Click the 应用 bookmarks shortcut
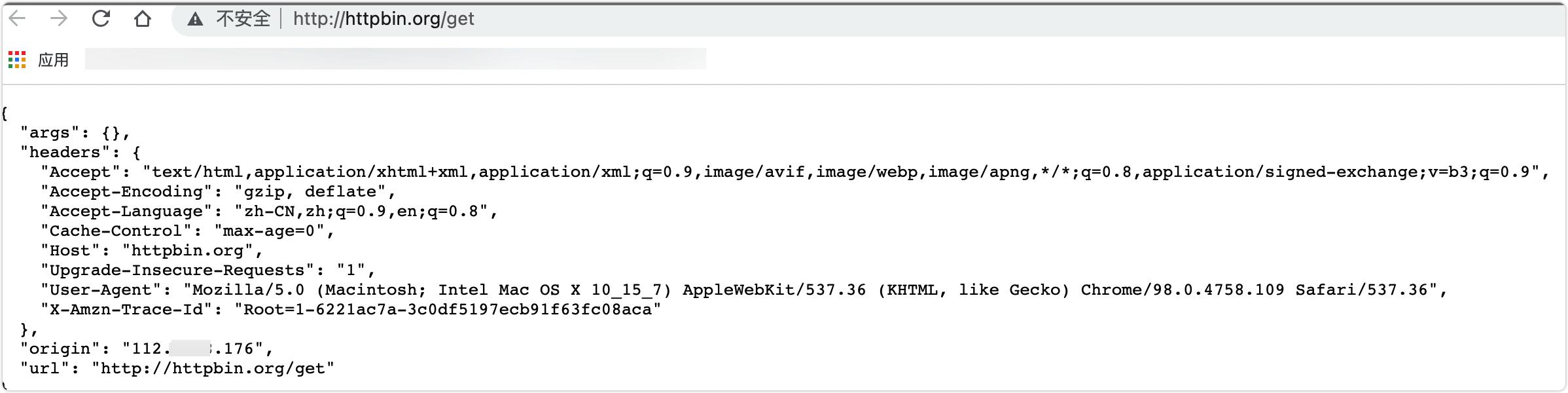The image size is (1568, 393). pos(53,60)
